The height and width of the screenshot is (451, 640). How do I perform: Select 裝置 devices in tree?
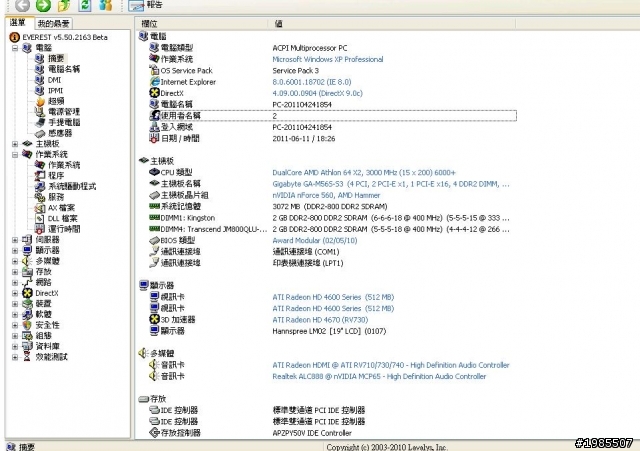pos(43,304)
